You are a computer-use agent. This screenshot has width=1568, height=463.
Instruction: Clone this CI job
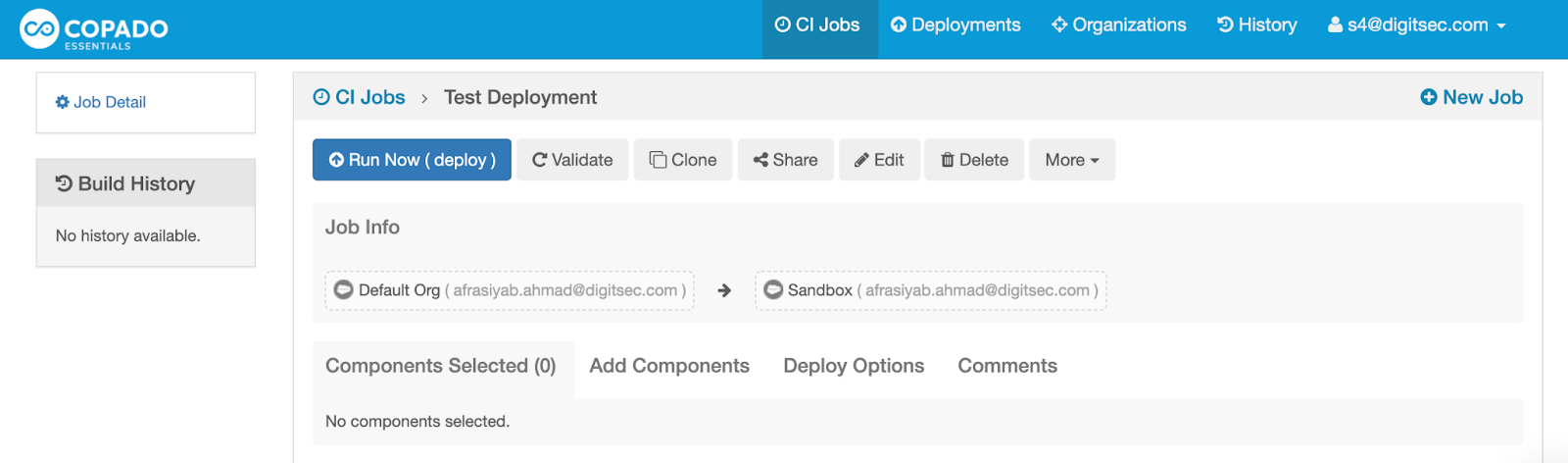(x=683, y=160)
